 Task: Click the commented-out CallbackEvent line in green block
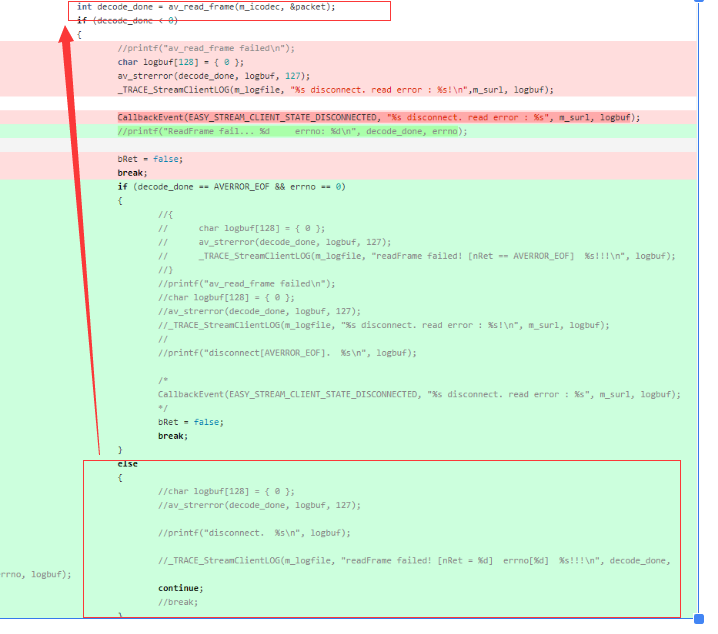419,394
